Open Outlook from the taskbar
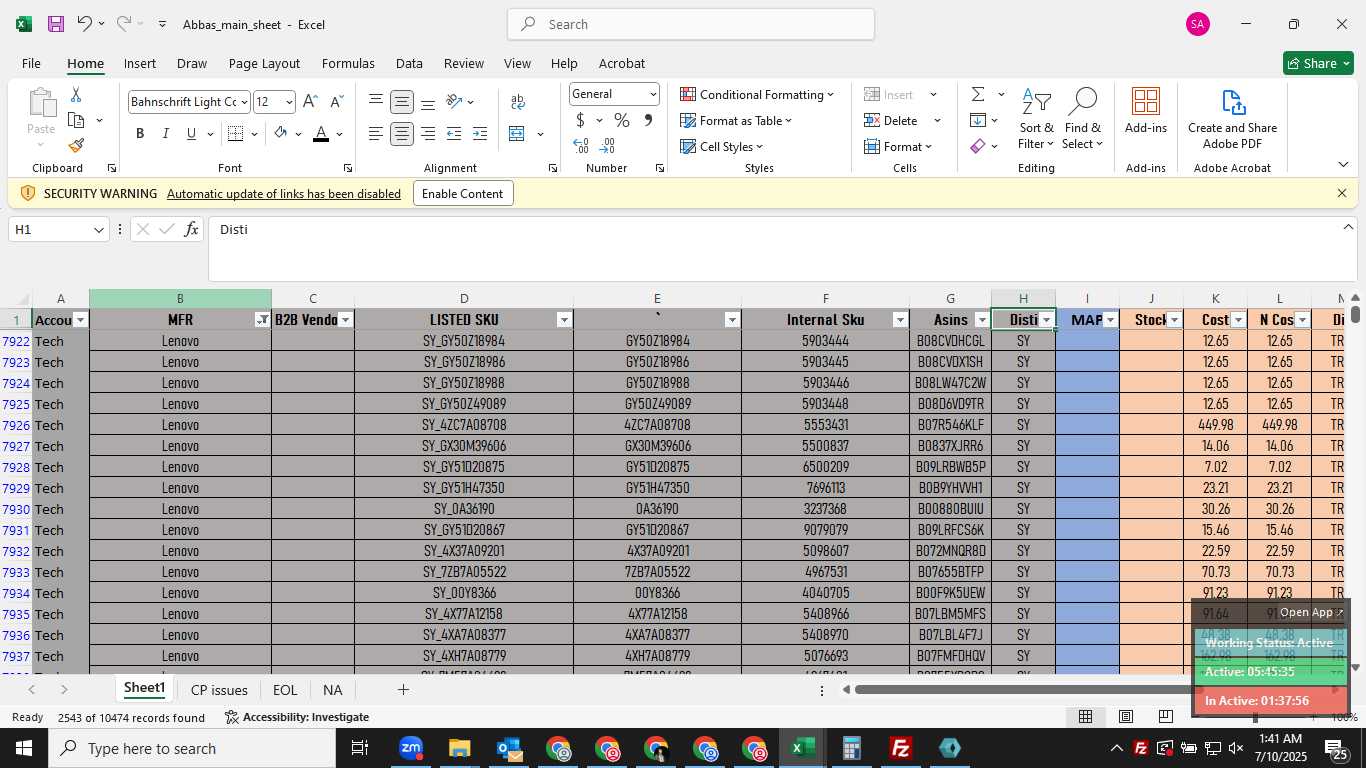 (x=509, y=748)
